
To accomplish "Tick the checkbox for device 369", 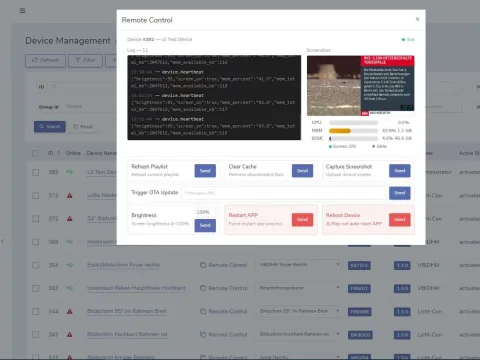I will click(x=35, y=242).
